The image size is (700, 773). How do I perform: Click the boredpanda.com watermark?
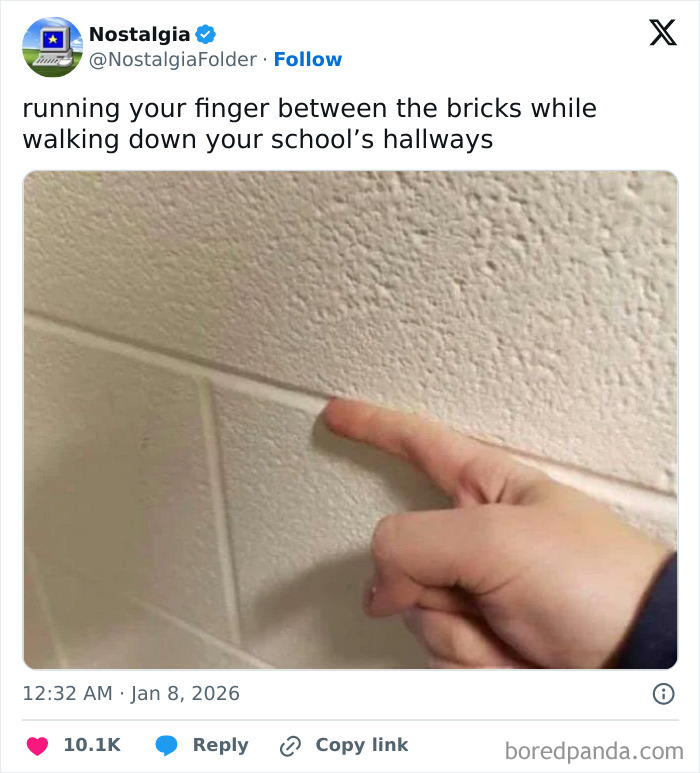[x=594, y=751]
